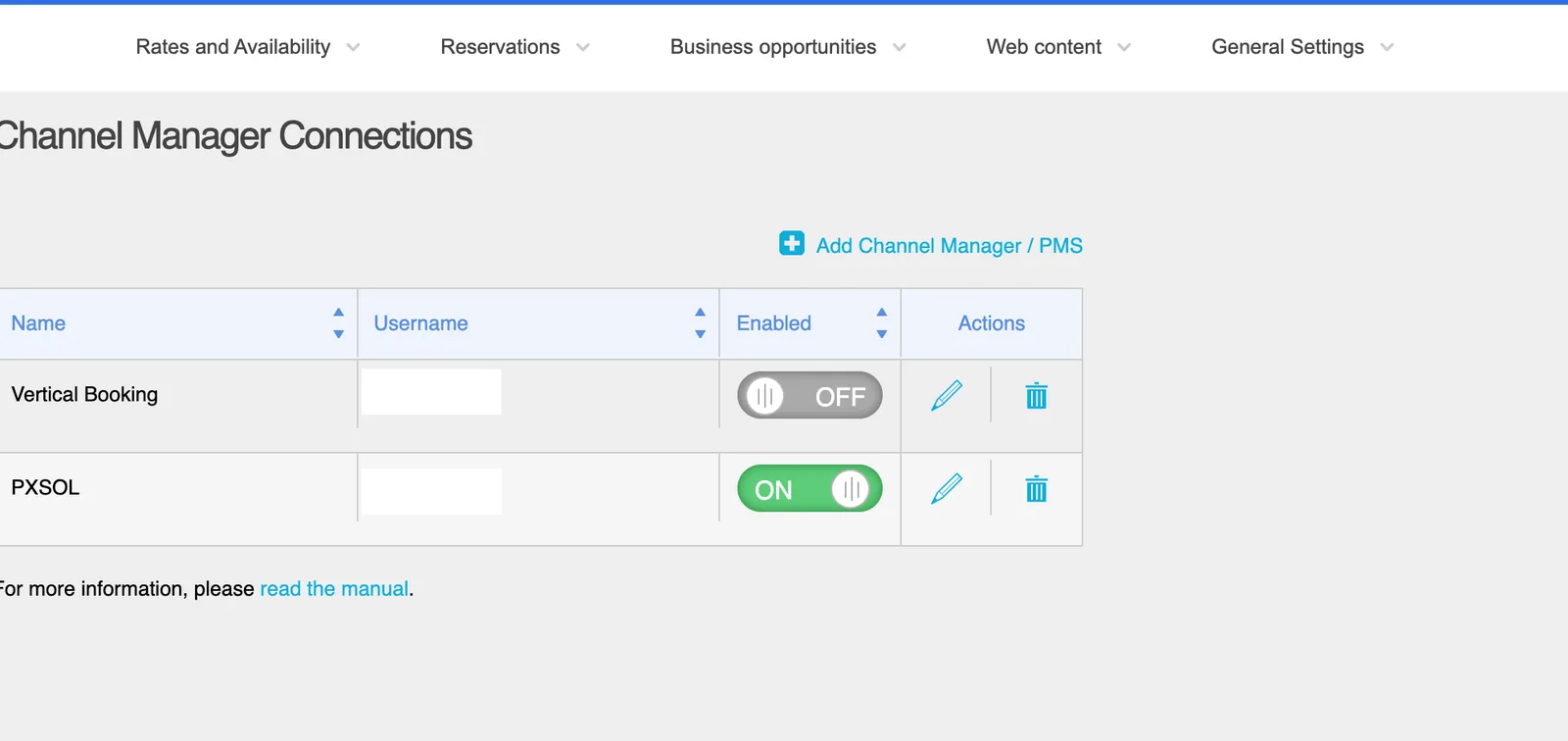Screen dimensions: 1568x741
Task: Click Add Channel Manager / PMS link
Action: pos(949,245)
